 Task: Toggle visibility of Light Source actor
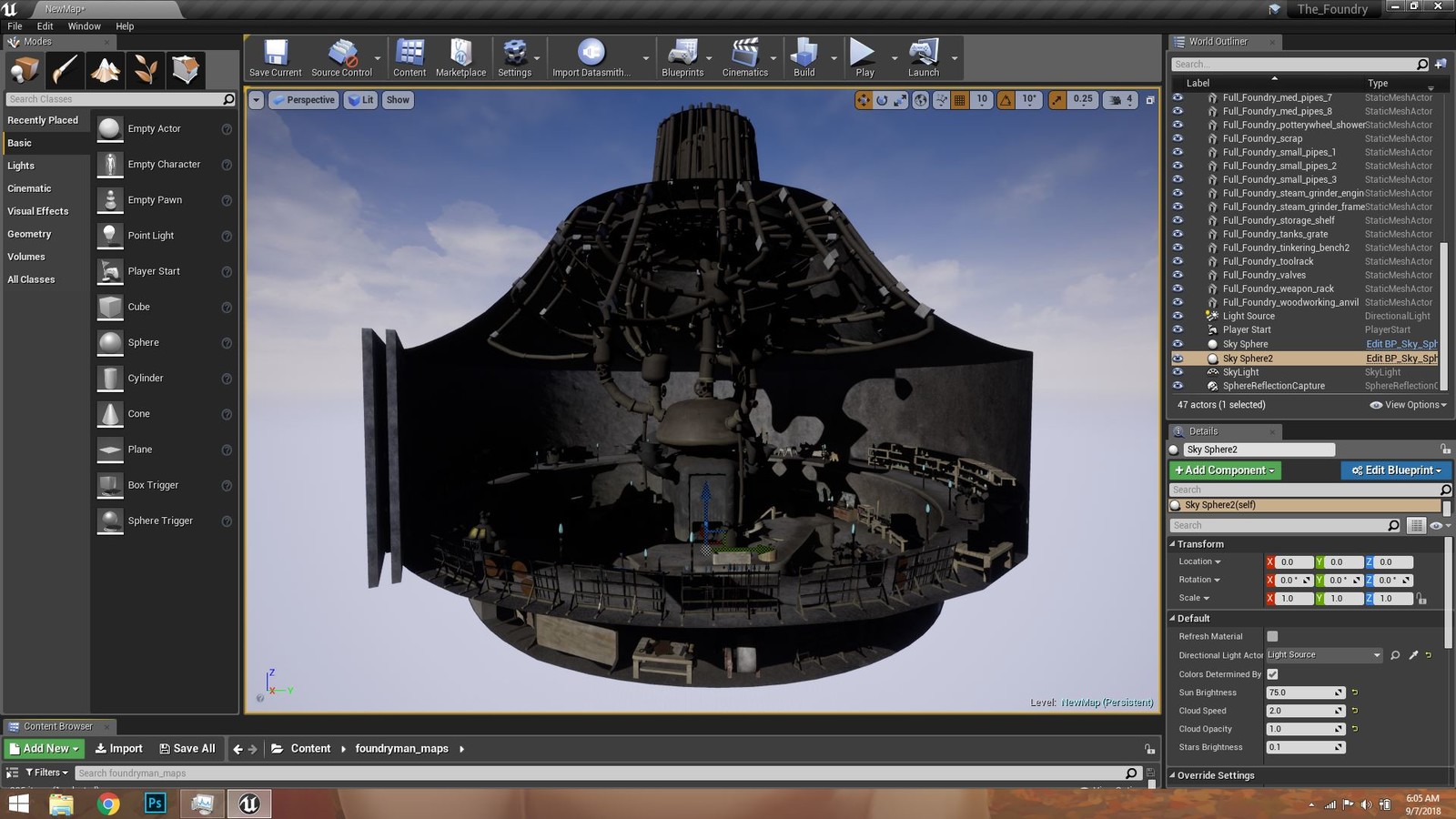pos(1178,316)
